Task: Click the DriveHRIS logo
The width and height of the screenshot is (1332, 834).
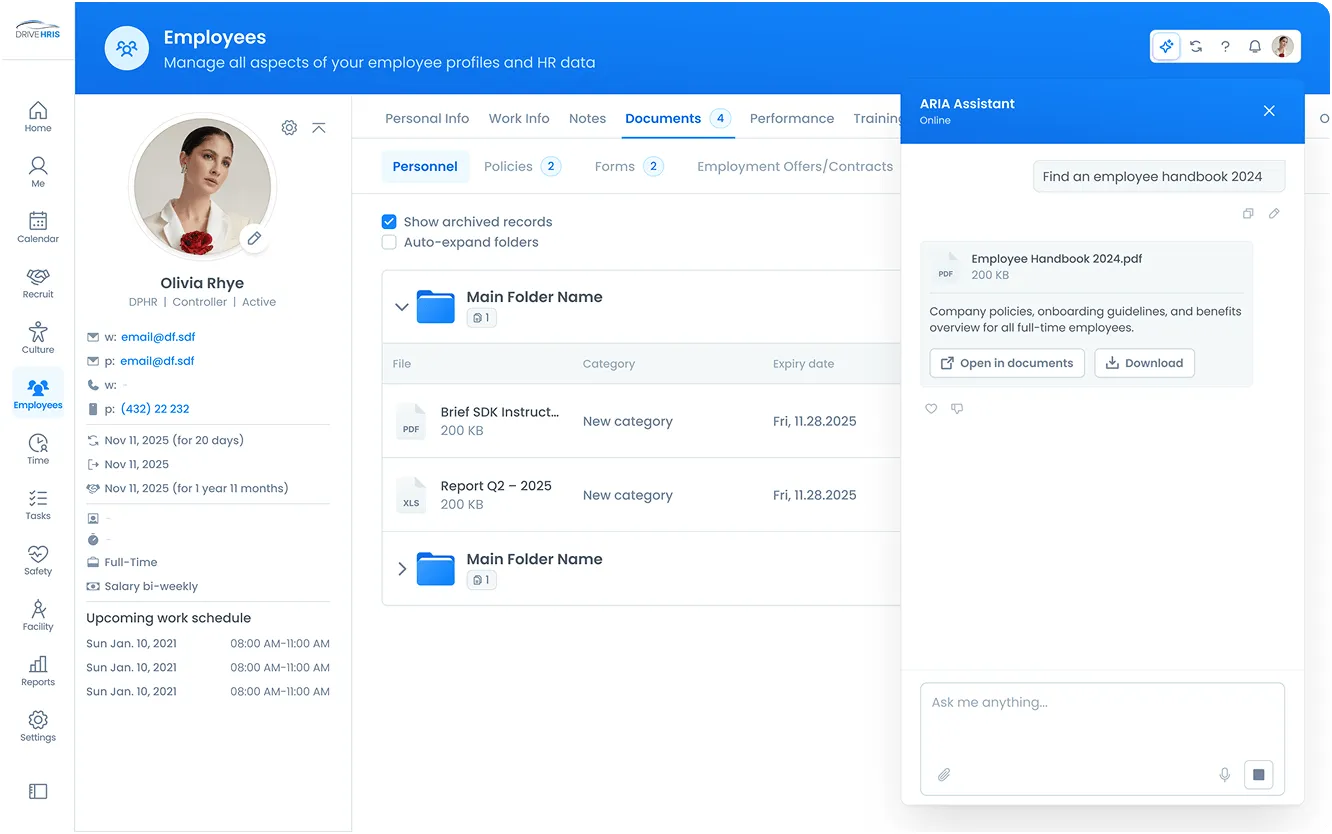Action: (x=38, y=30)
